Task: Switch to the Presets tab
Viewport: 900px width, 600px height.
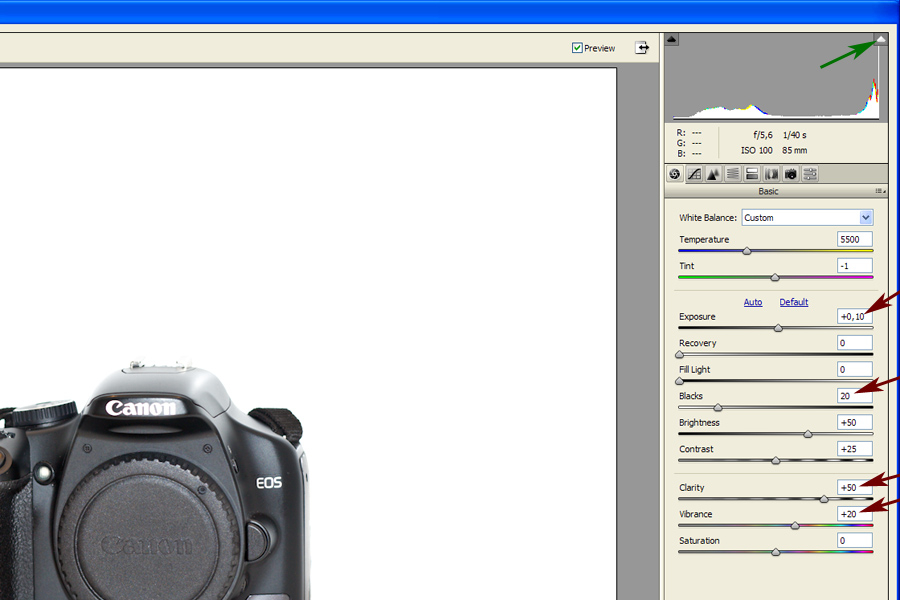Action: point(810,174)
